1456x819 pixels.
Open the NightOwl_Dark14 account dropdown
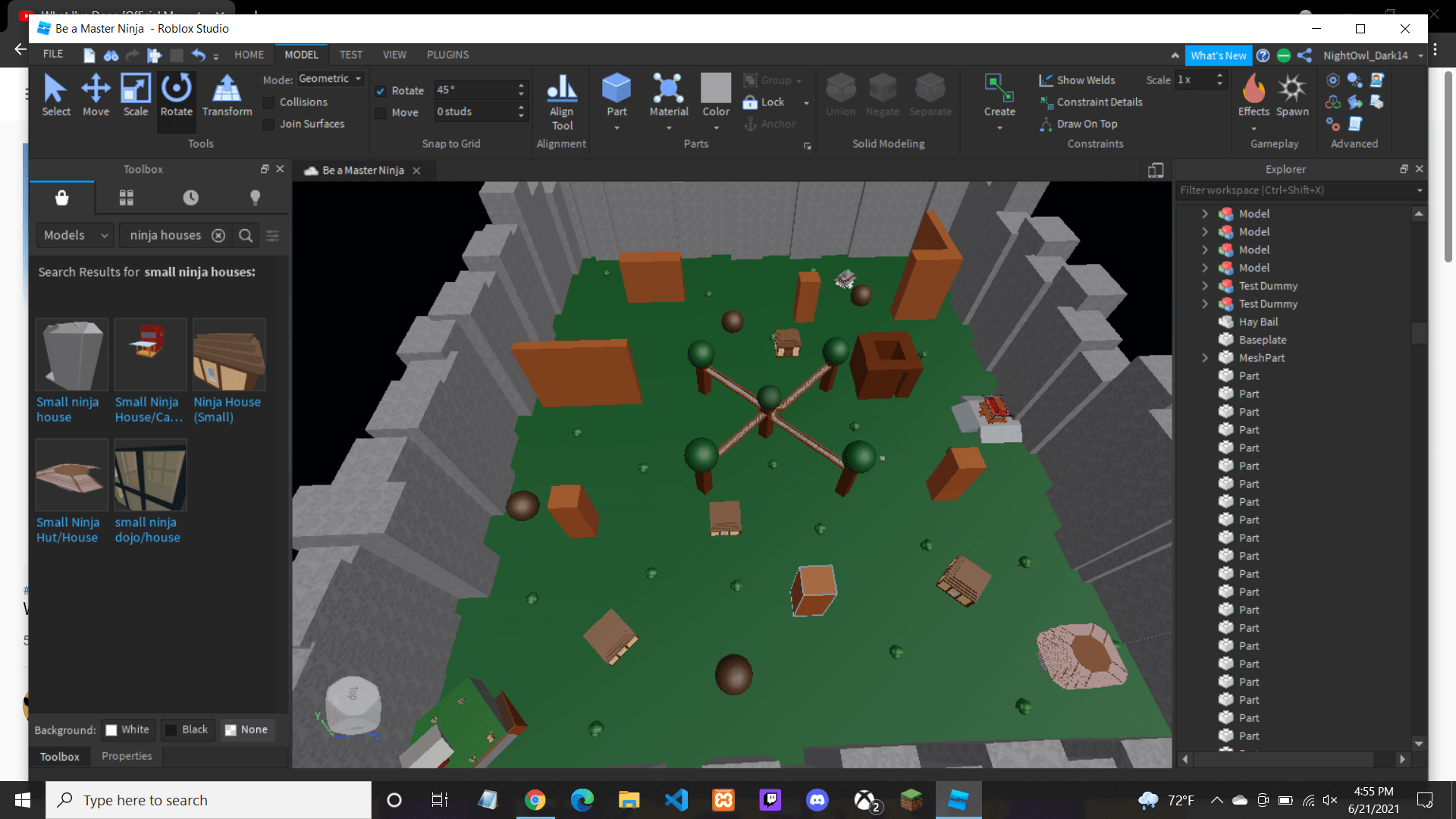[1420, 55]
